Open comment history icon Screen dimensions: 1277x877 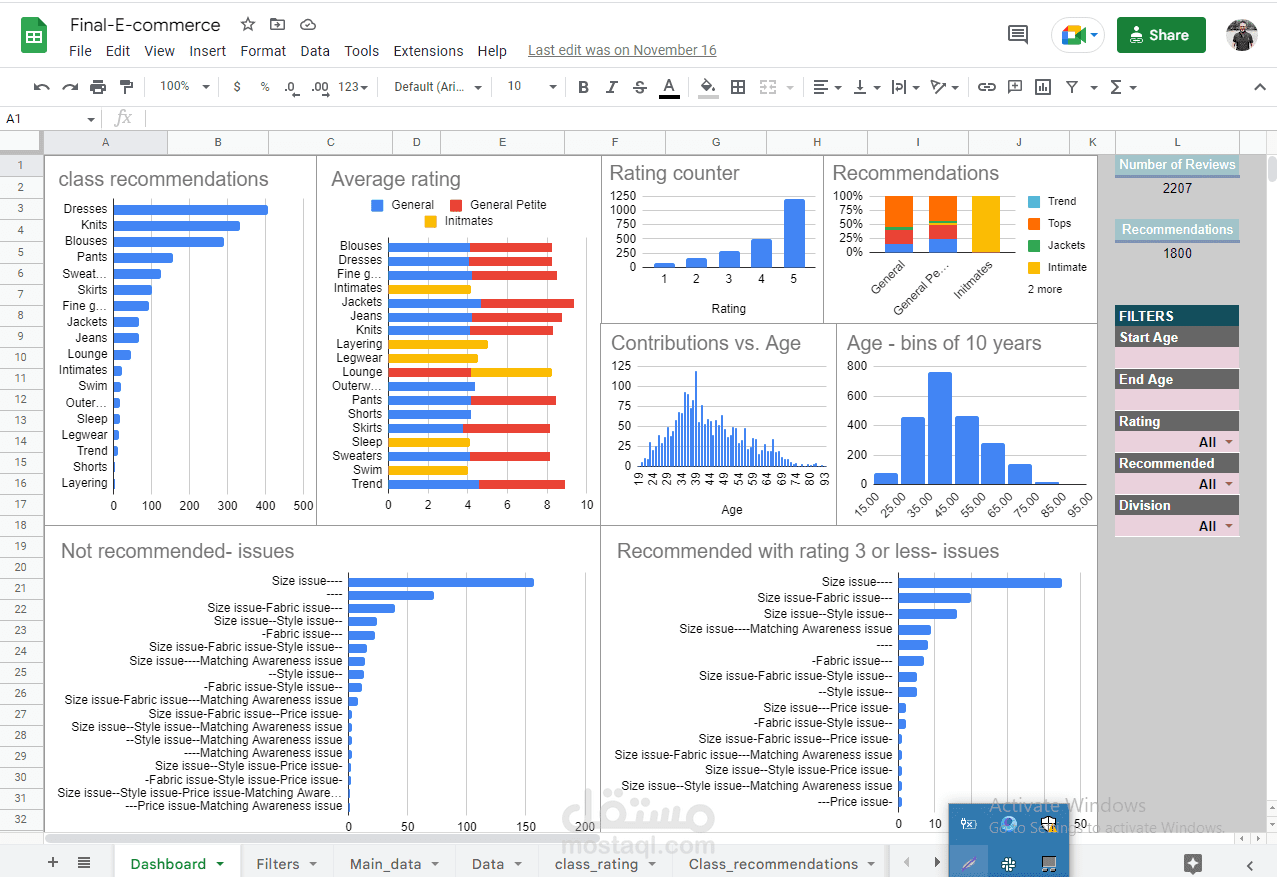coord(1018,35)
